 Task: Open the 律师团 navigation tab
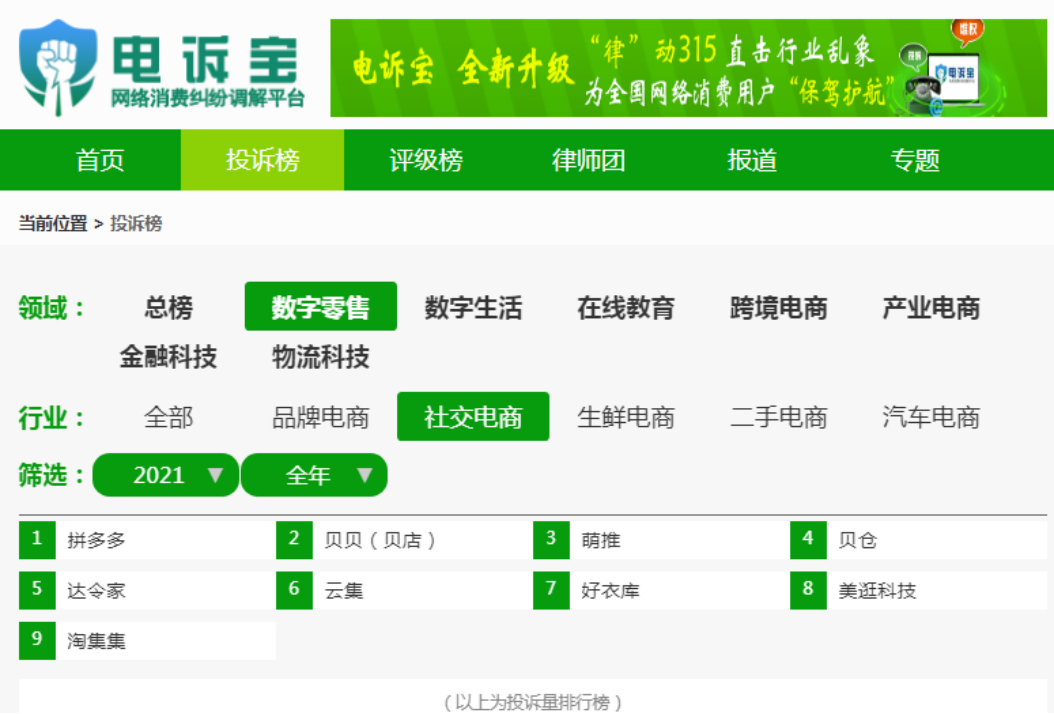(589, 160)
